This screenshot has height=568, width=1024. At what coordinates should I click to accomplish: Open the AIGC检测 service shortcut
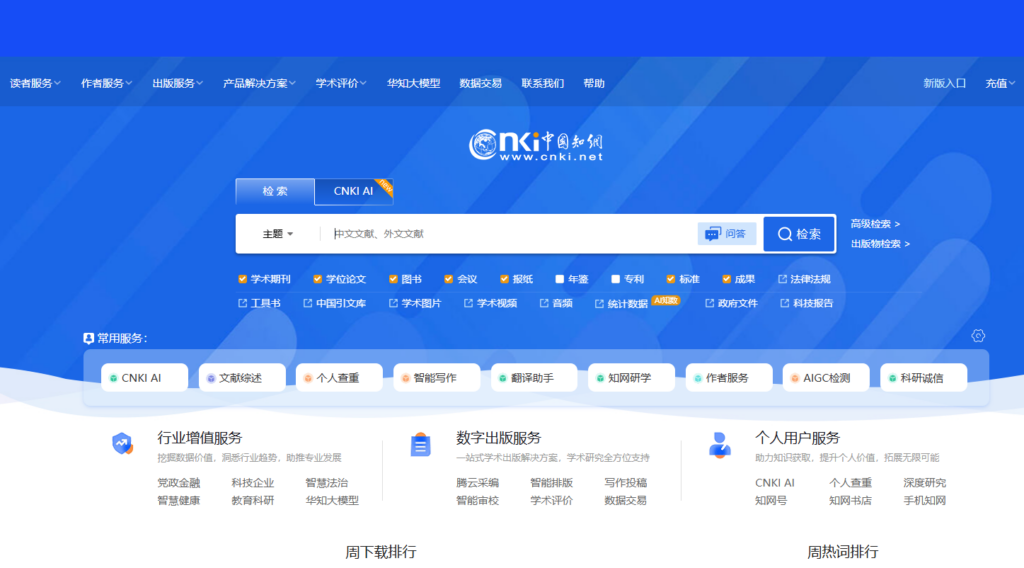coord(826,378)
